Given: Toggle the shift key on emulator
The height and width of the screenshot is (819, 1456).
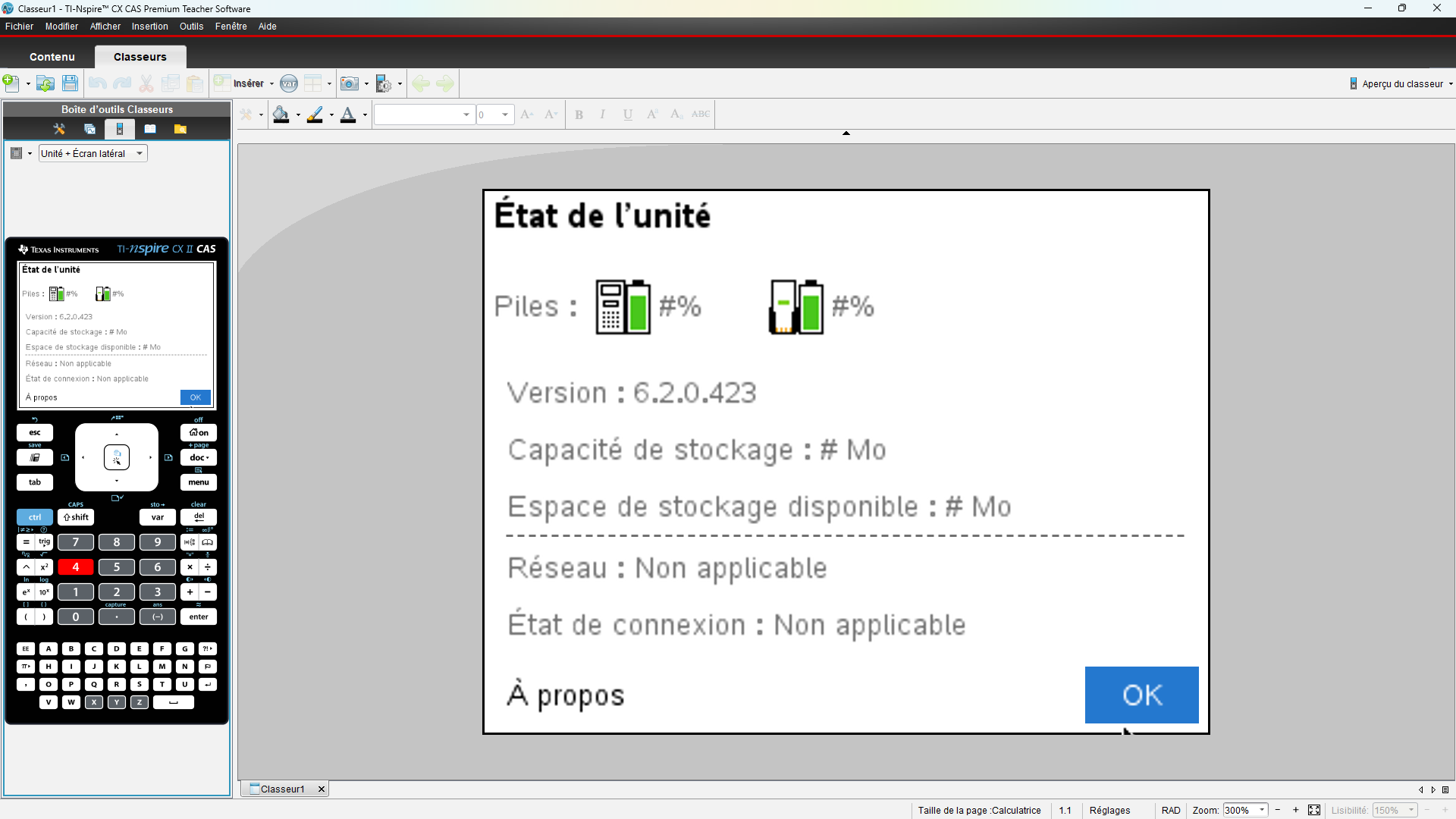Looking at the screenshot, I should [x=76, y=517].
